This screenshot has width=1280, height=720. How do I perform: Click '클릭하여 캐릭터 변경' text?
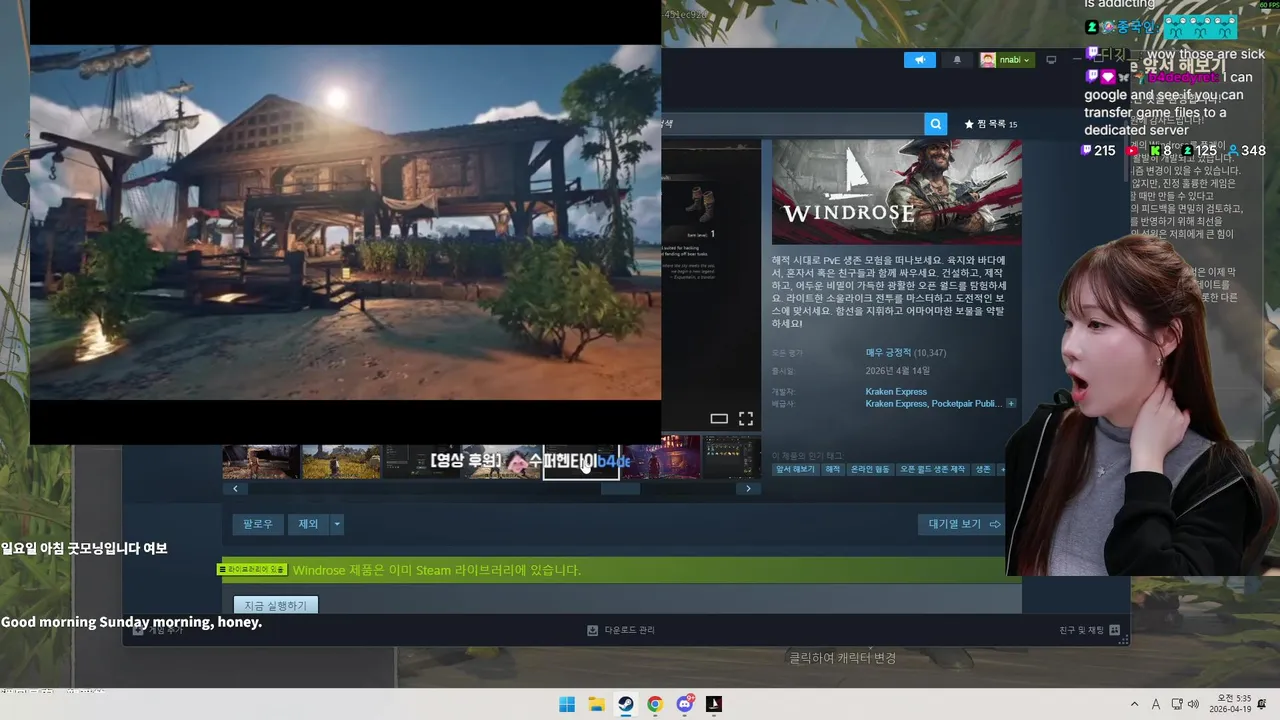pyautogui.click(x=843, y=658)
